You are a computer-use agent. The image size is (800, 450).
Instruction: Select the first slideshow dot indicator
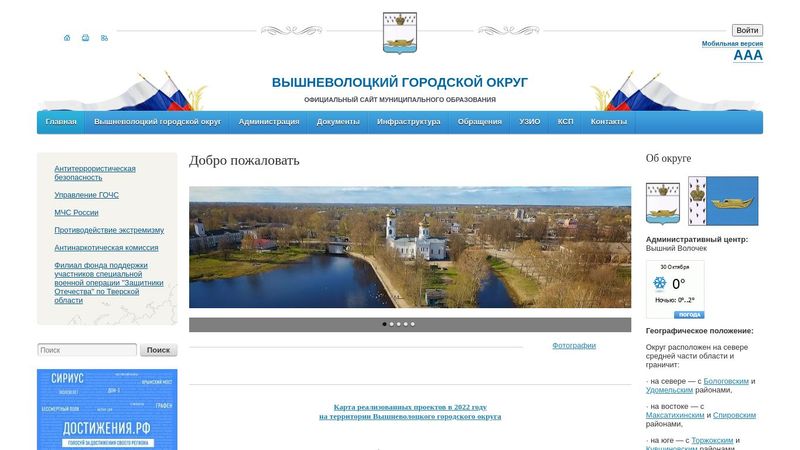pyautogui.click(x=384, y=324)
